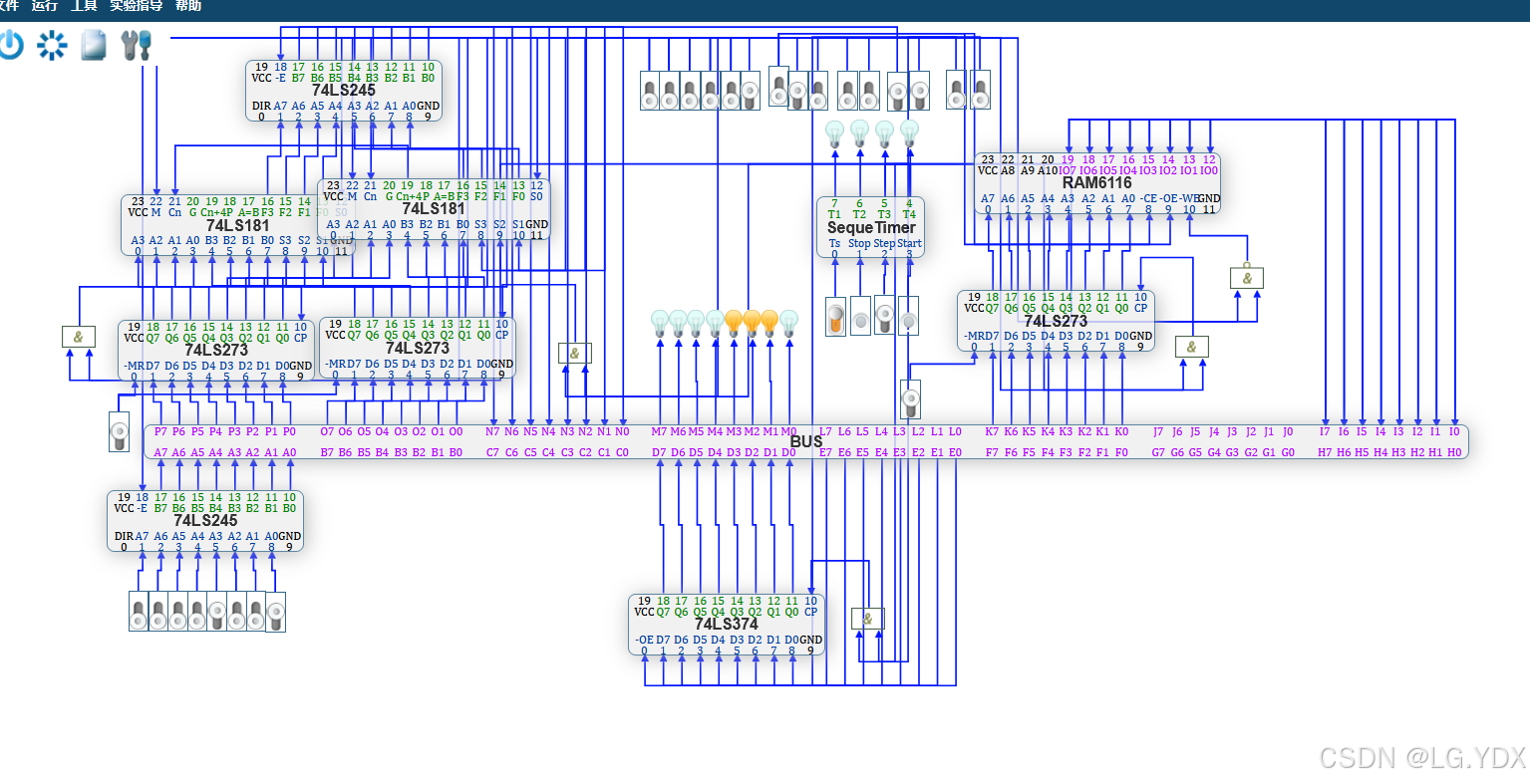Click the H0 pin label on BUS

[1454, 452]
